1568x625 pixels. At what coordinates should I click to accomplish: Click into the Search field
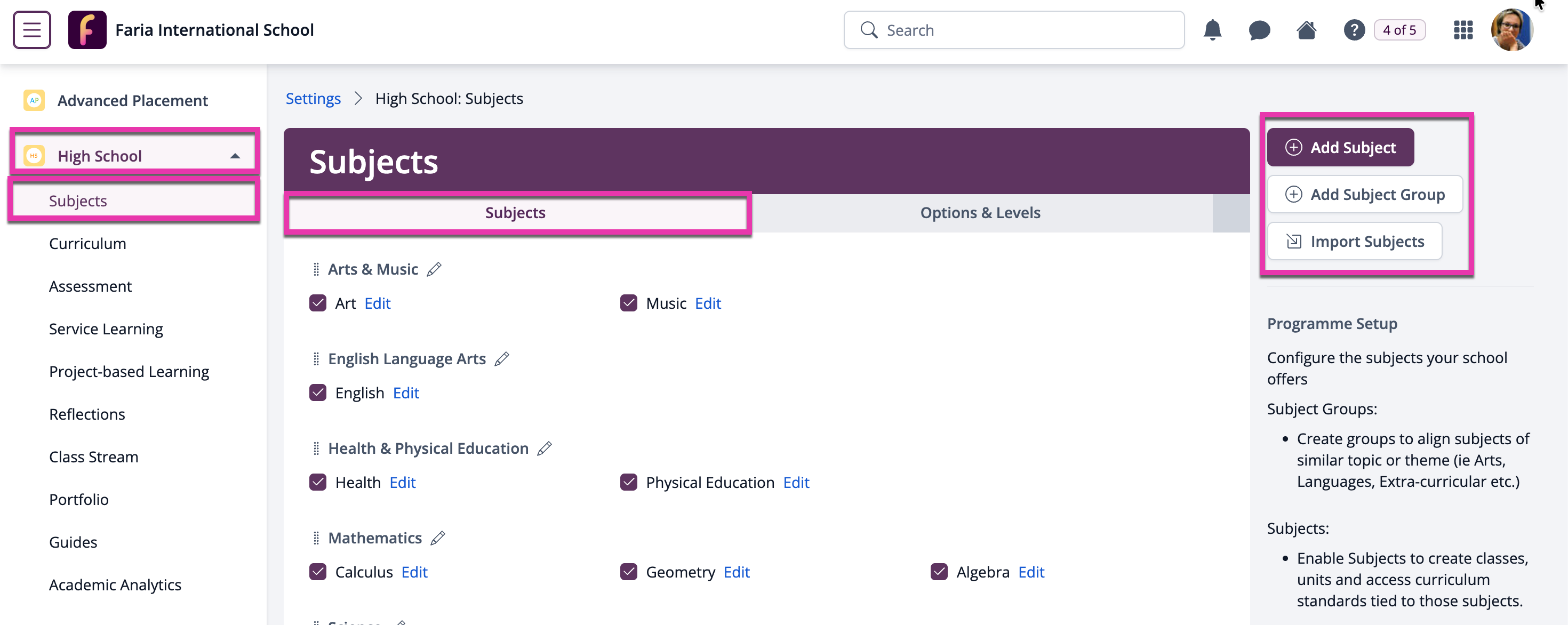coord(1013,30)
